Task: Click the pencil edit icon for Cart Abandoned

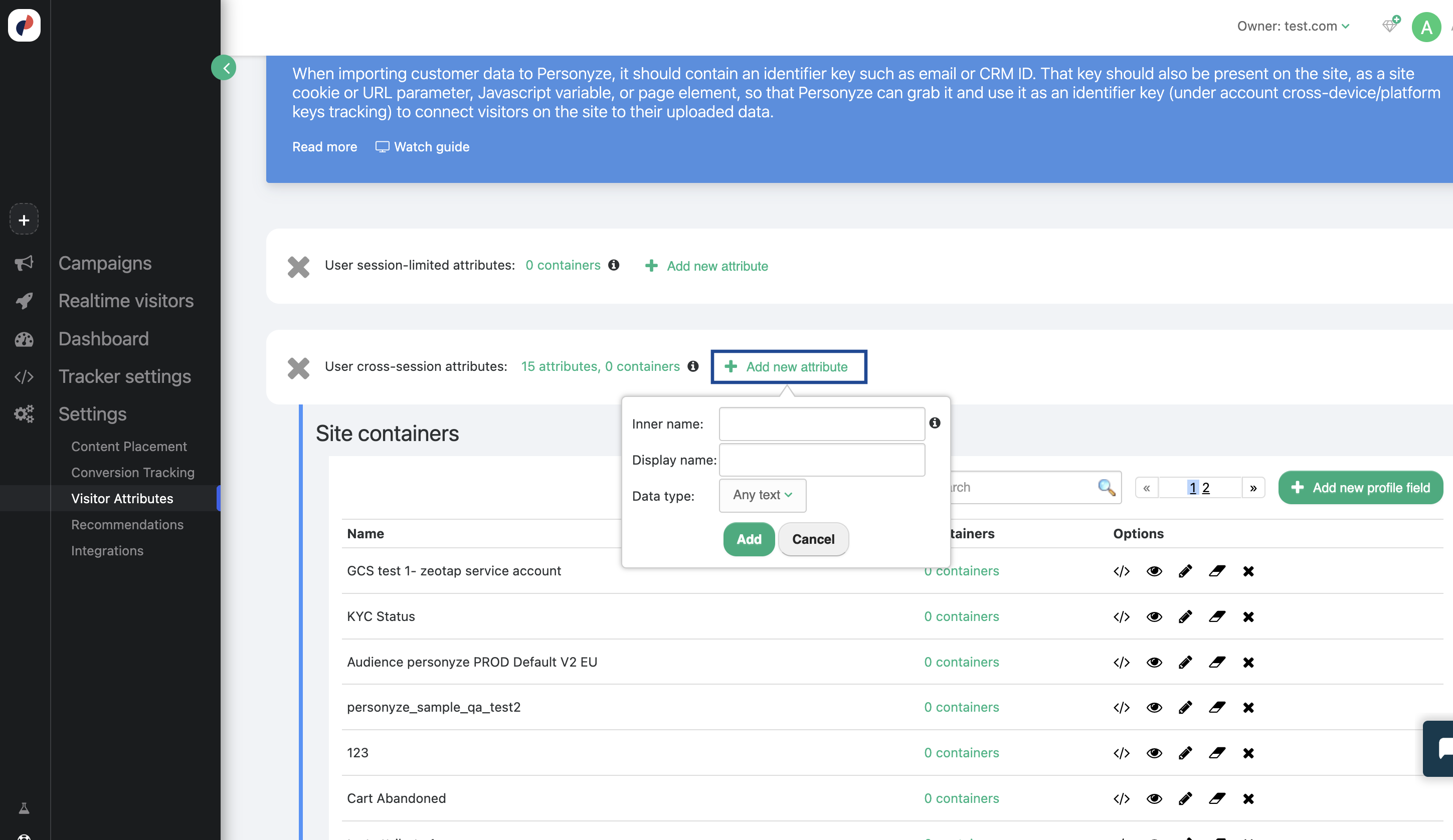Action: pyautogui.click(x=1185, y=798)
